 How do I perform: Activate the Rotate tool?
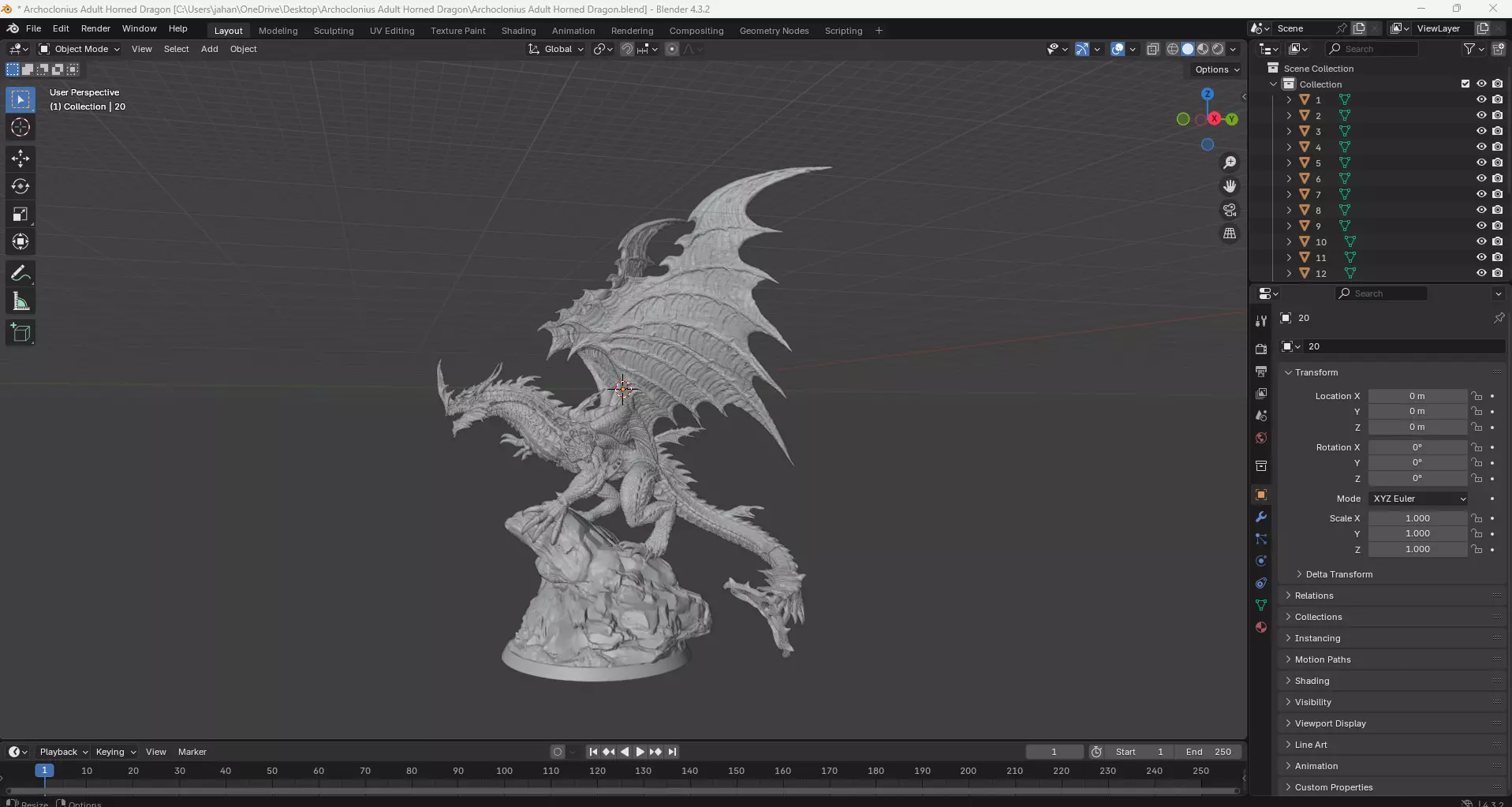[21, 186]
